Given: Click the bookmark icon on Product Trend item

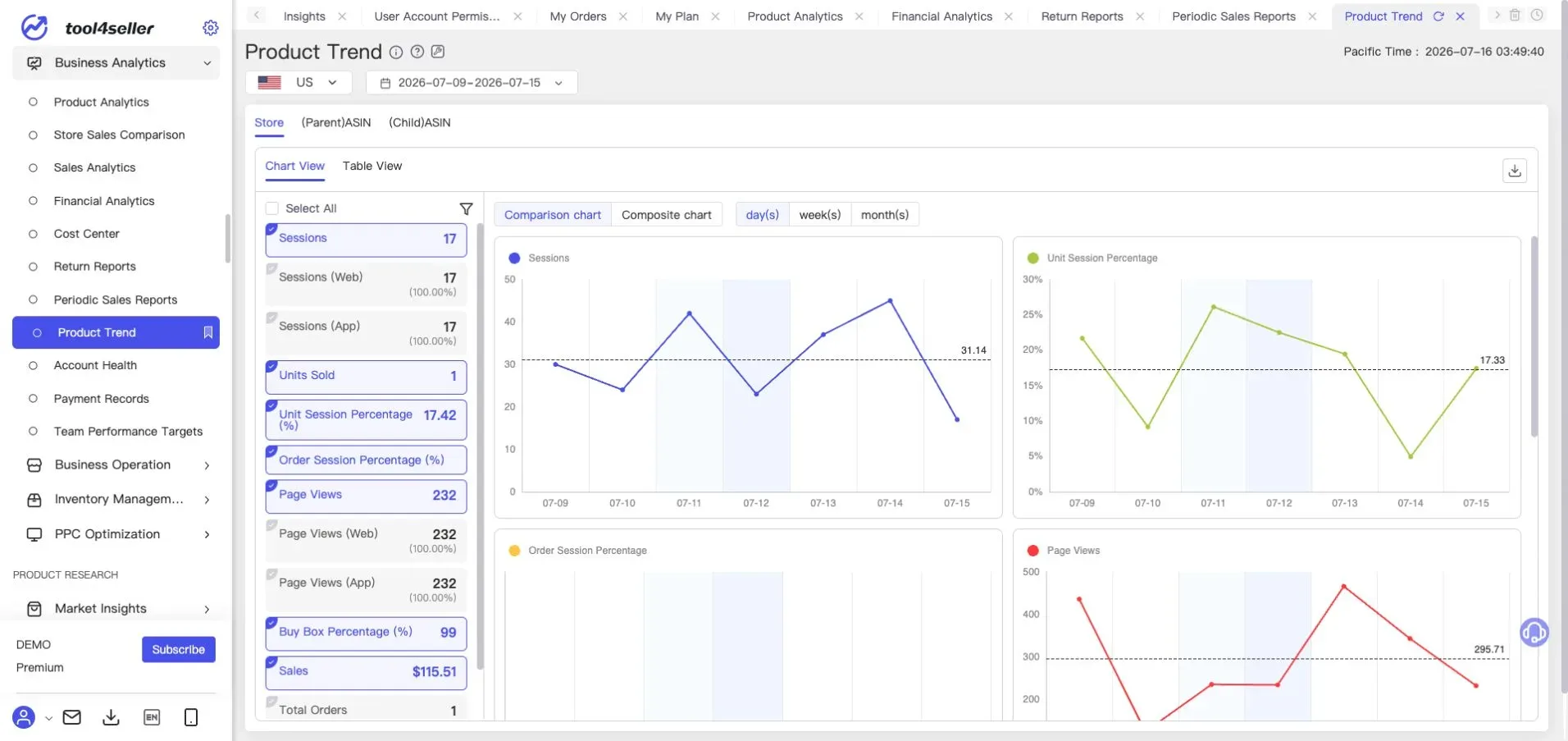Looking at the screenshot, I should pos(208,332).
